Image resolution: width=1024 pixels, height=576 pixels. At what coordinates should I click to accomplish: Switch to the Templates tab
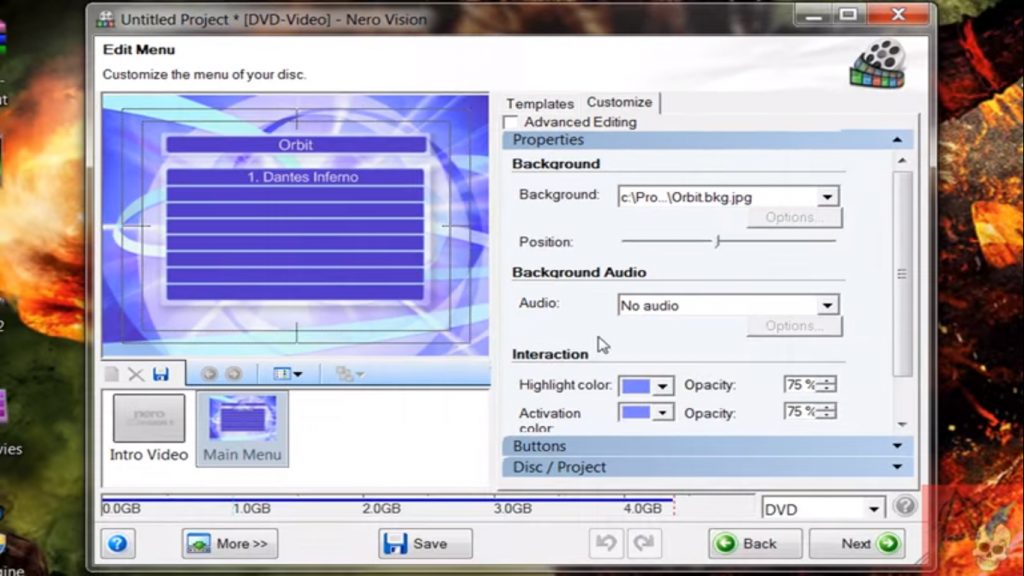[x=539, y=104]
